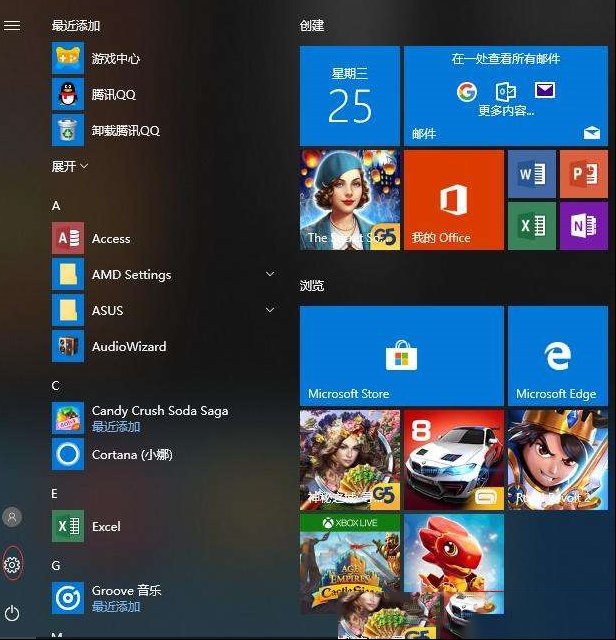Open the 神秘追踪 G5 game tile
The height and width of the screenshot is (640, 616).
(350, 460)
